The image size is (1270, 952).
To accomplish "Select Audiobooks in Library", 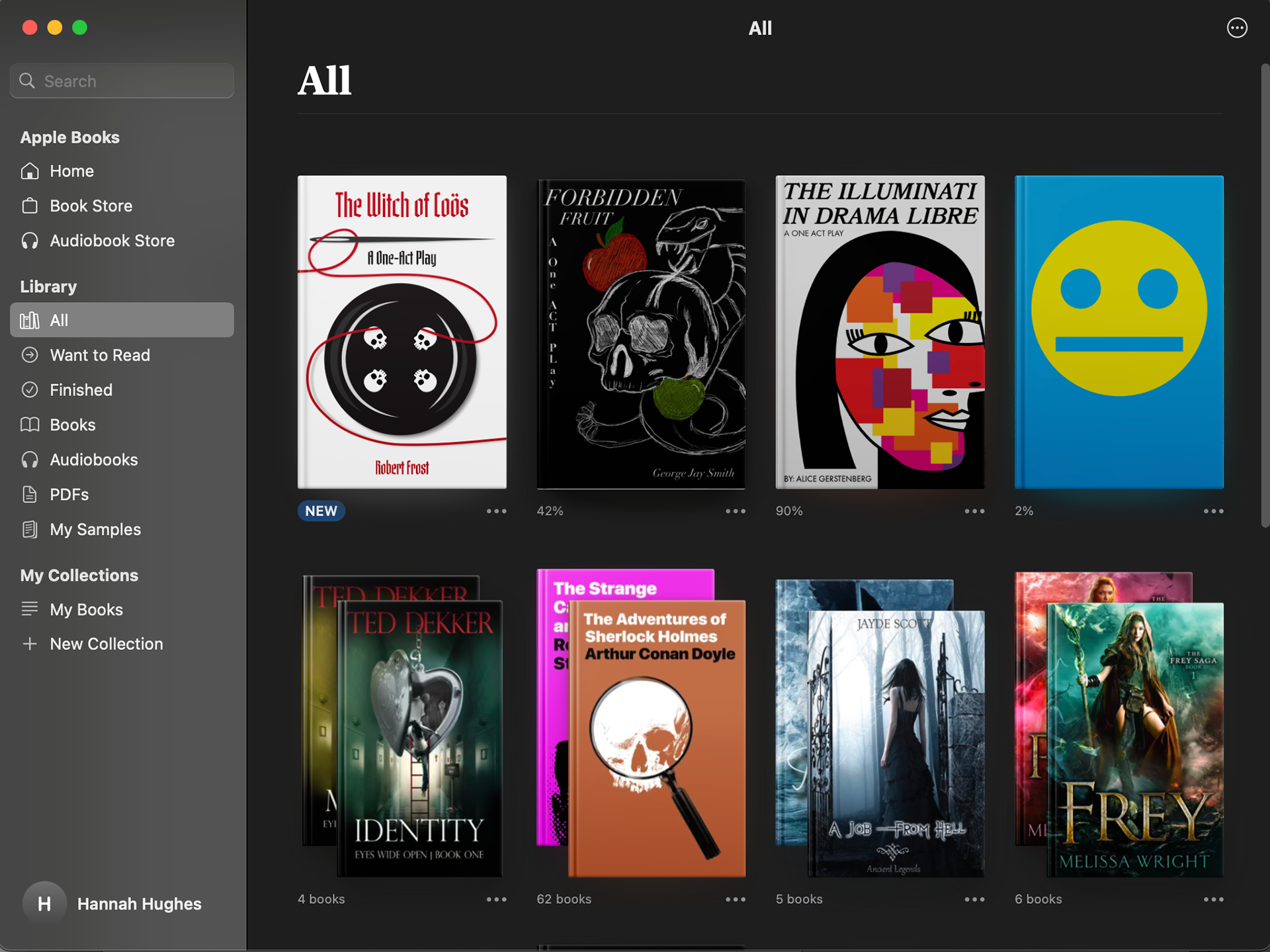I will click(122, 459).
